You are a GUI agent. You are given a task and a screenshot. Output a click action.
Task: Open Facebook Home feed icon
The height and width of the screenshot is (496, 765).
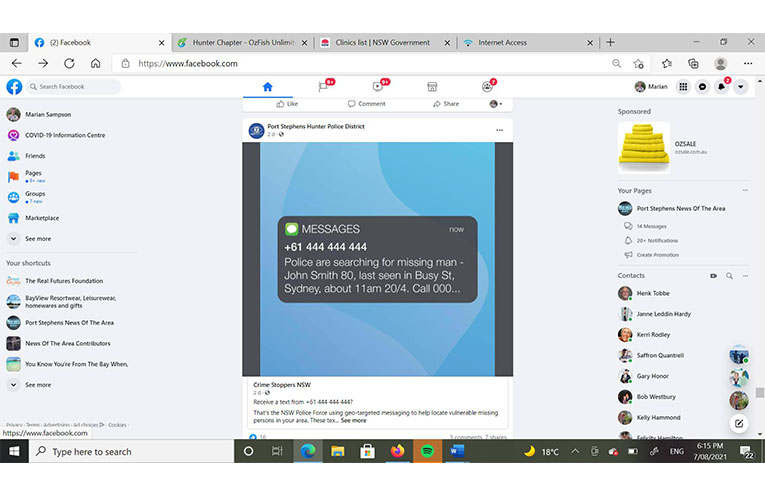tap(267, 87)
